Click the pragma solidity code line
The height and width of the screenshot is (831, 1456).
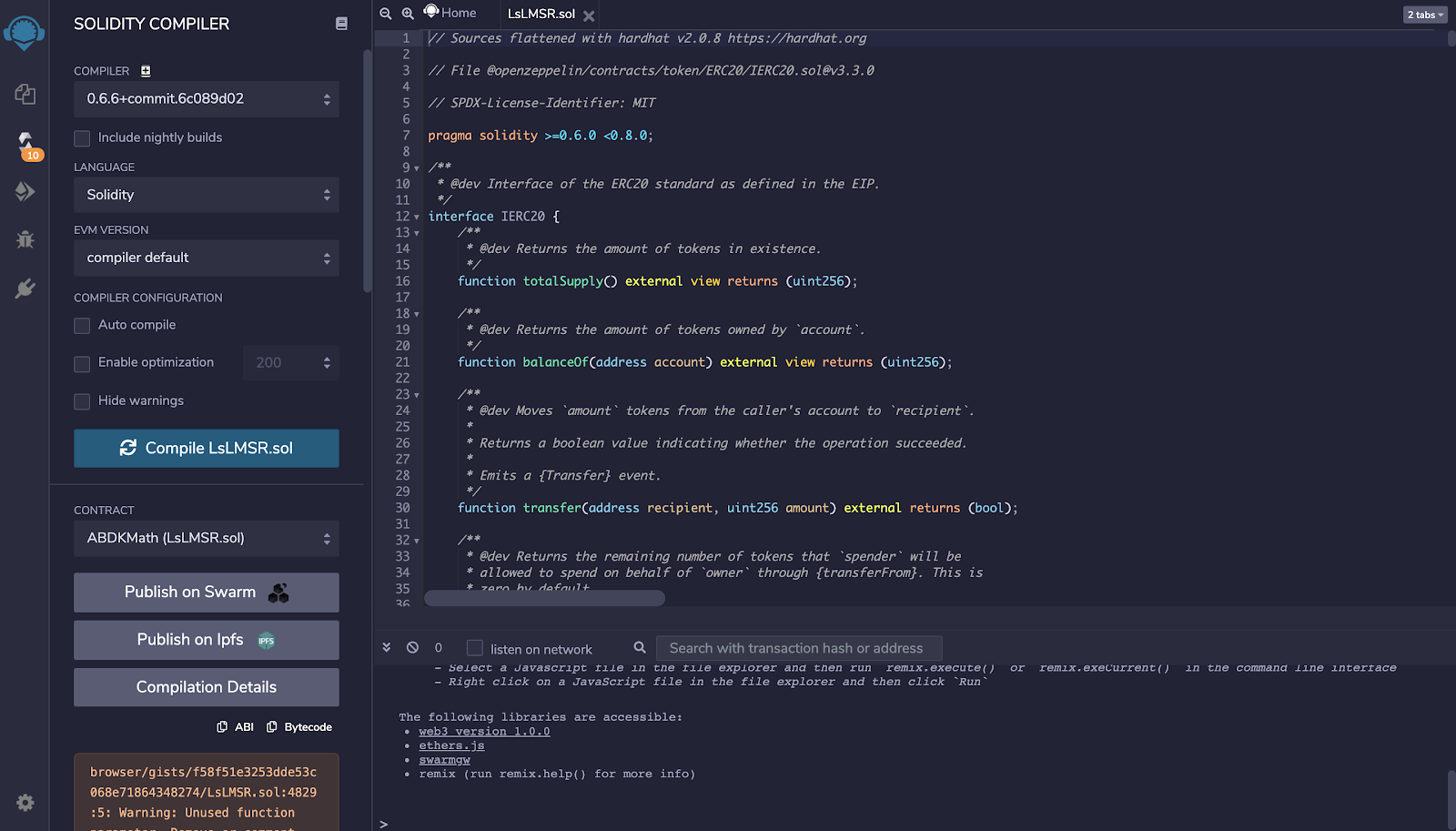(x=541, y=136)
